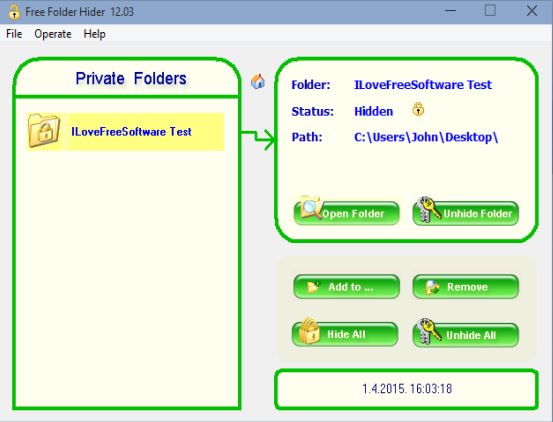Minimize the Free Folder Hider window
Screen dimensions: 553x422
(450, 11)
